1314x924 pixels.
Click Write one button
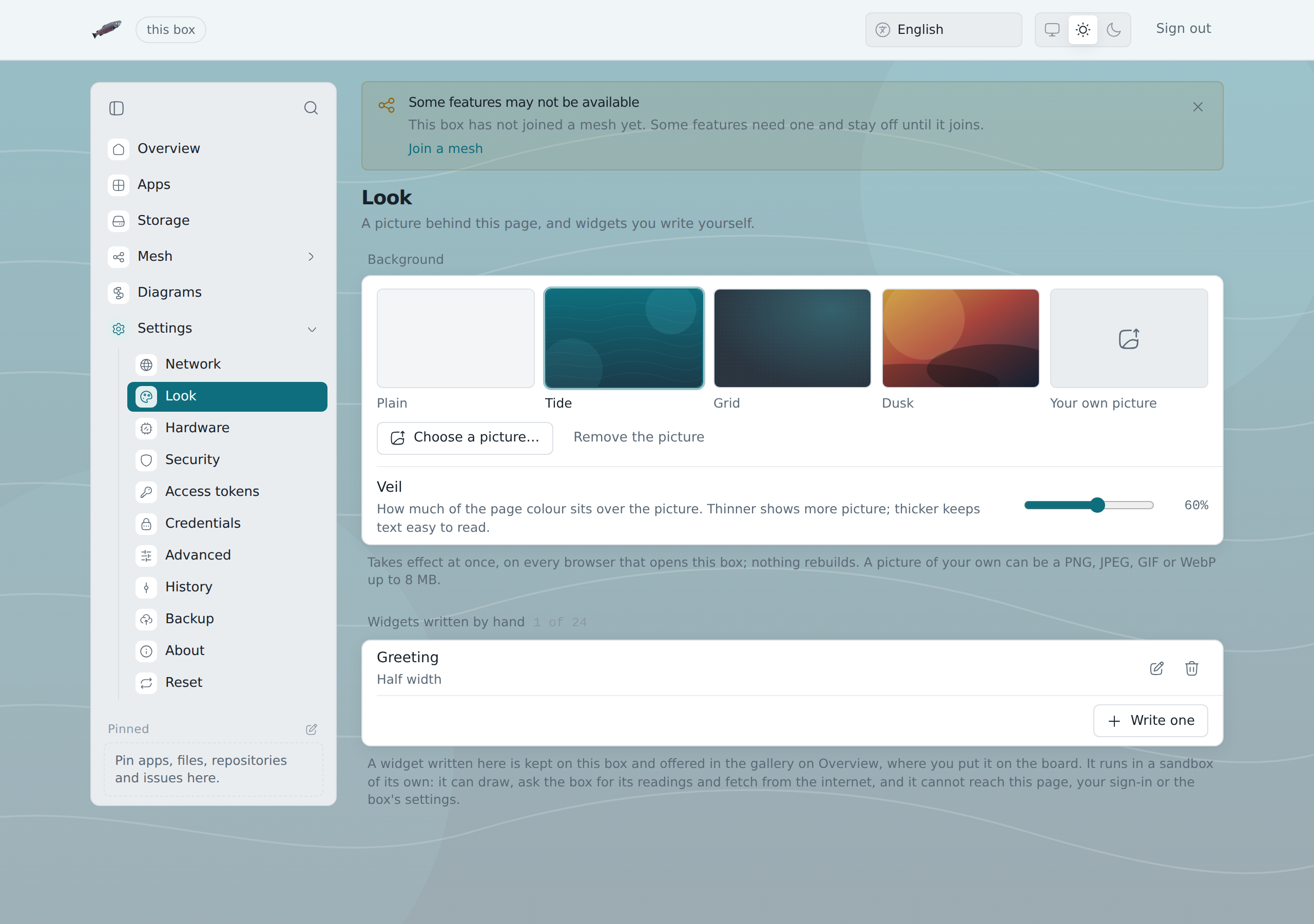coord(1150,721)
